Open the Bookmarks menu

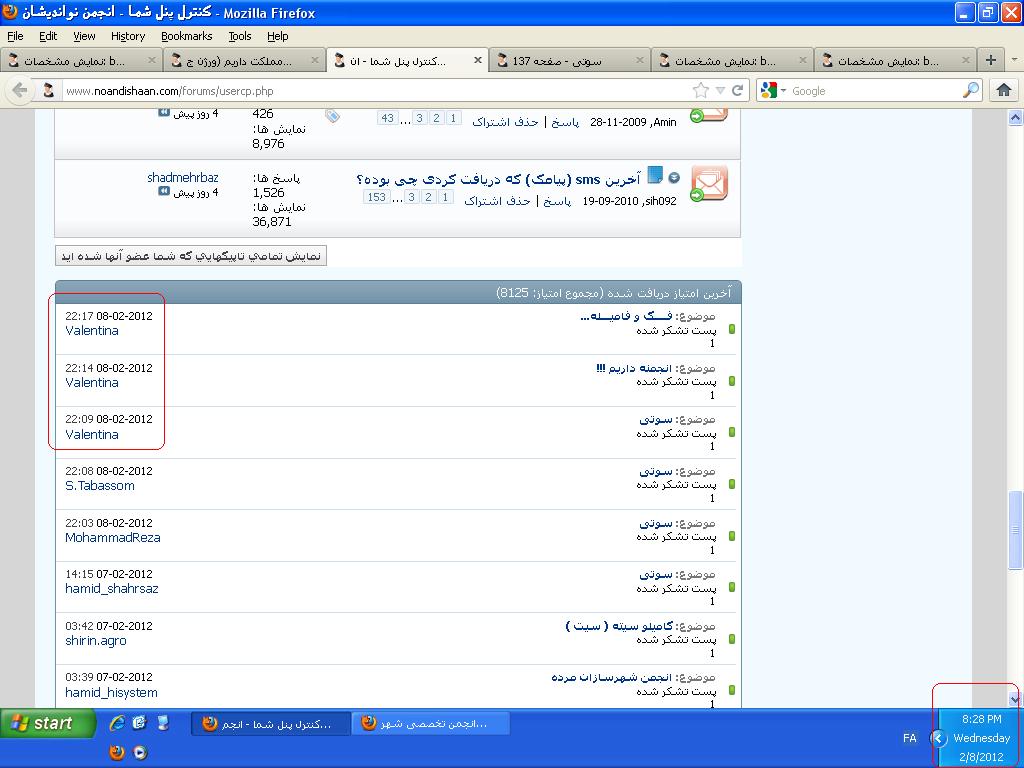click(186, 36)
